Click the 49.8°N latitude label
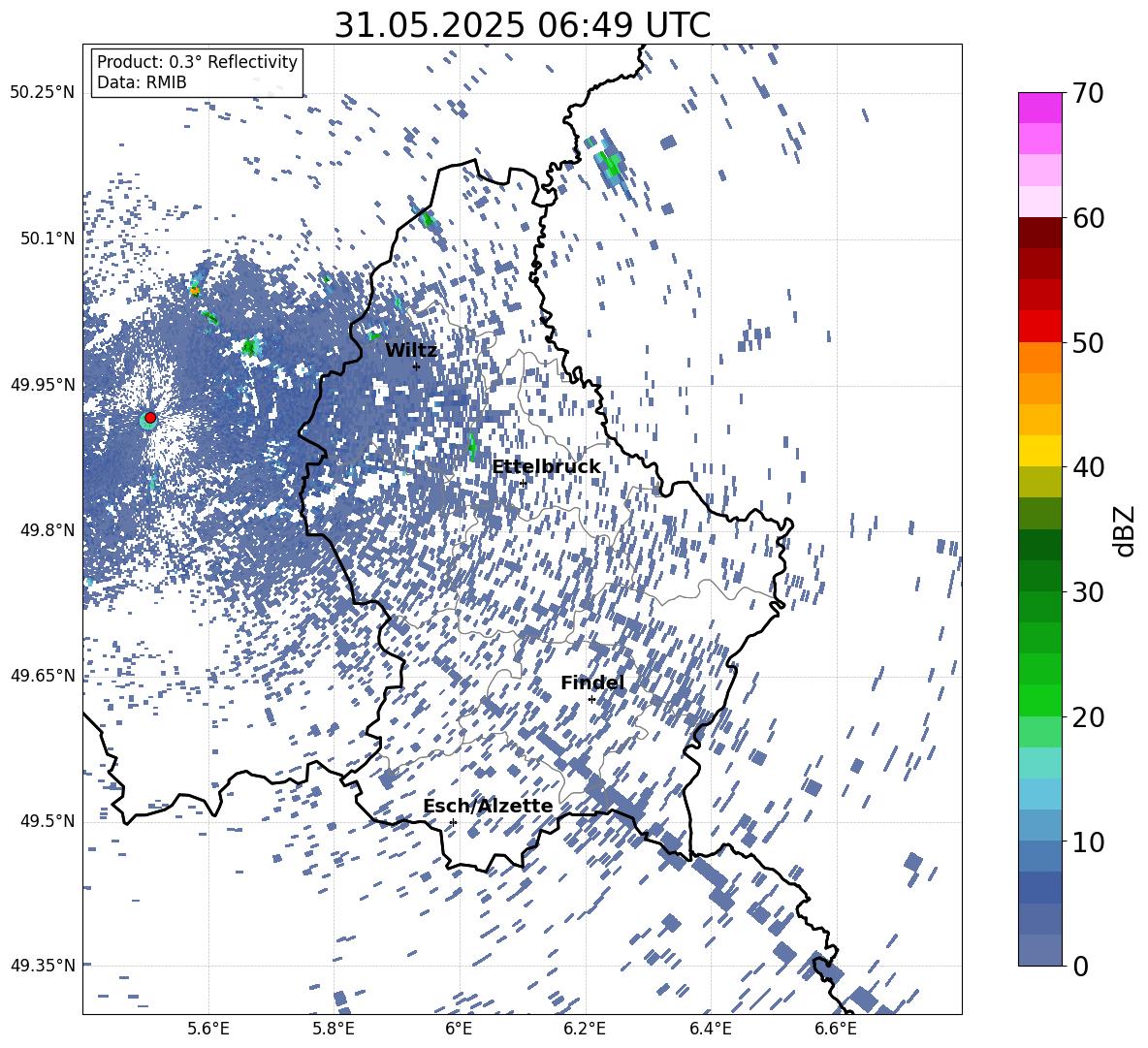 point(47,530)
